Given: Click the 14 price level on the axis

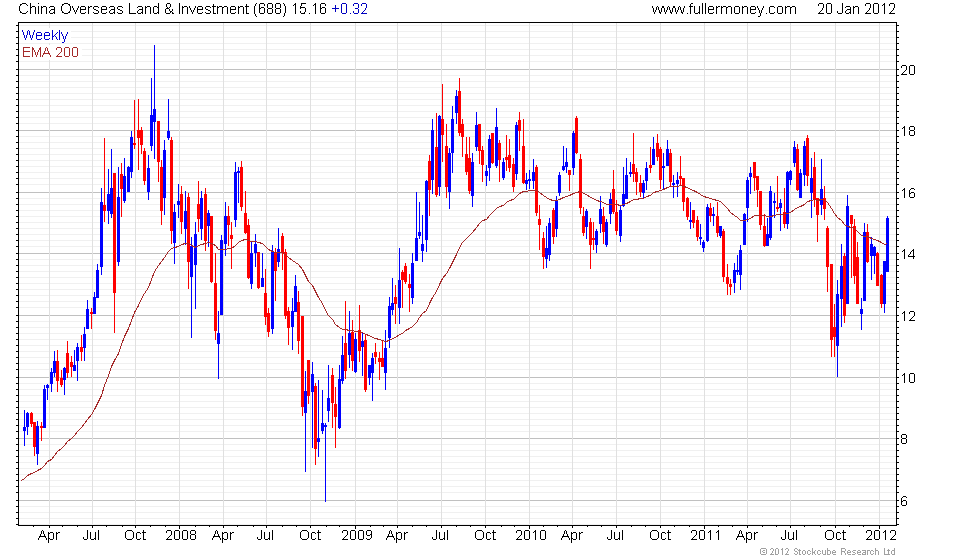Looking at the screenshot, I should pos(908,254).
